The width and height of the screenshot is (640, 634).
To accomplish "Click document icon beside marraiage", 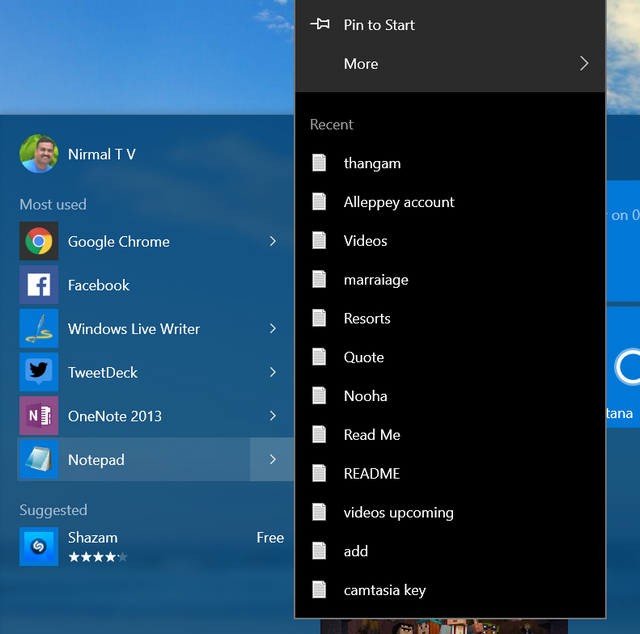I will pyautogui.click(x=319, y=279).
